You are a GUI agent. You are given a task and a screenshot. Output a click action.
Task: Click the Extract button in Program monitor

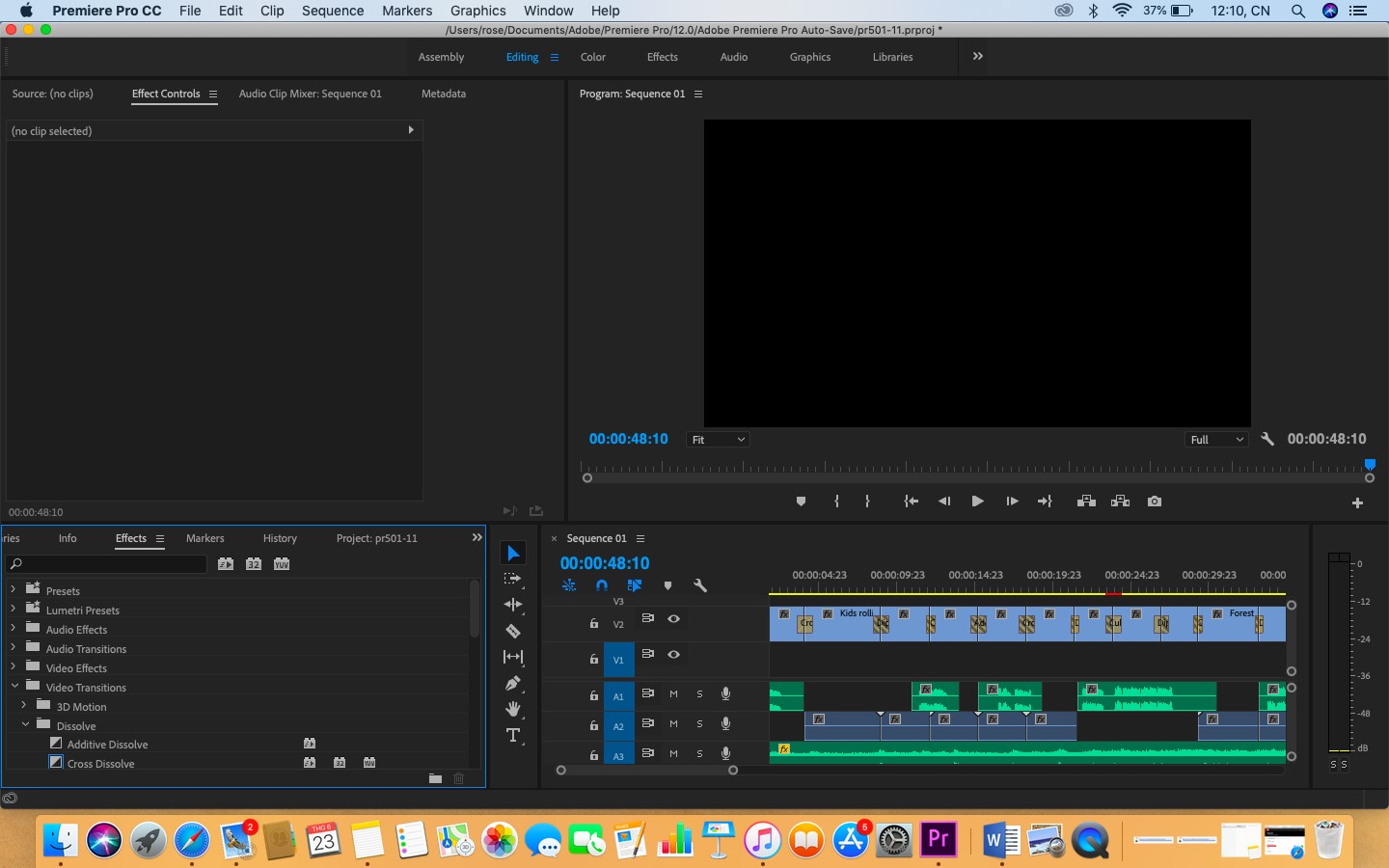pos(1120,502)
